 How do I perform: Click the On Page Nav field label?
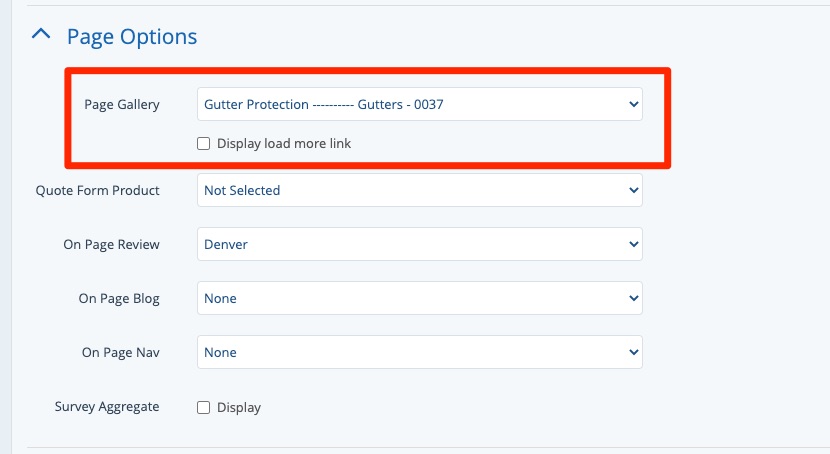pyautogui.click(x=121, y=352)
